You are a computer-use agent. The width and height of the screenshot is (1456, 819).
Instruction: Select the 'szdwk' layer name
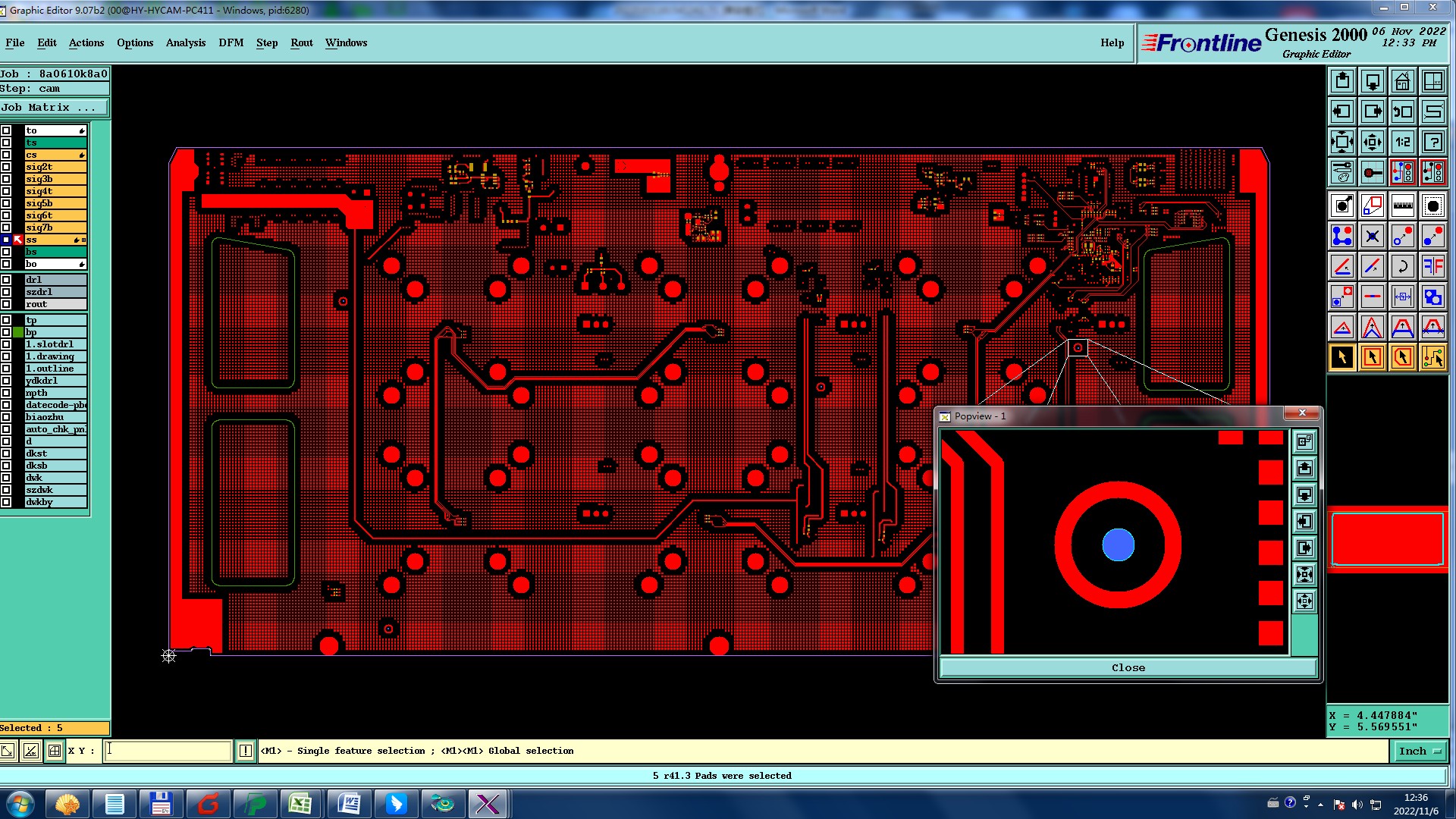click(x=55, y=490)
